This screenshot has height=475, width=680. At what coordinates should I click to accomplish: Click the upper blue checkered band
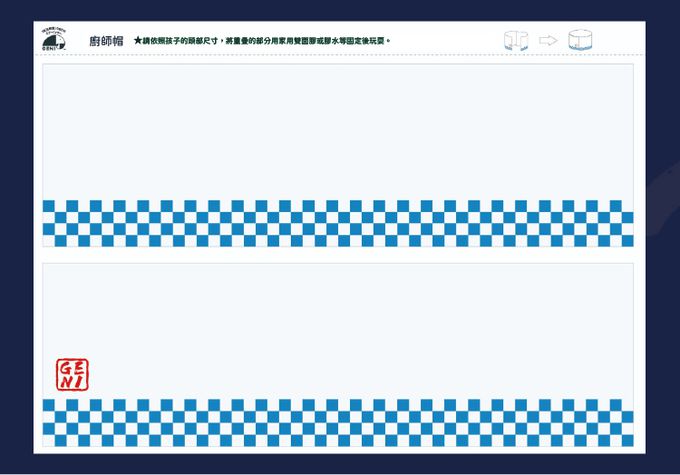(338, 223)
